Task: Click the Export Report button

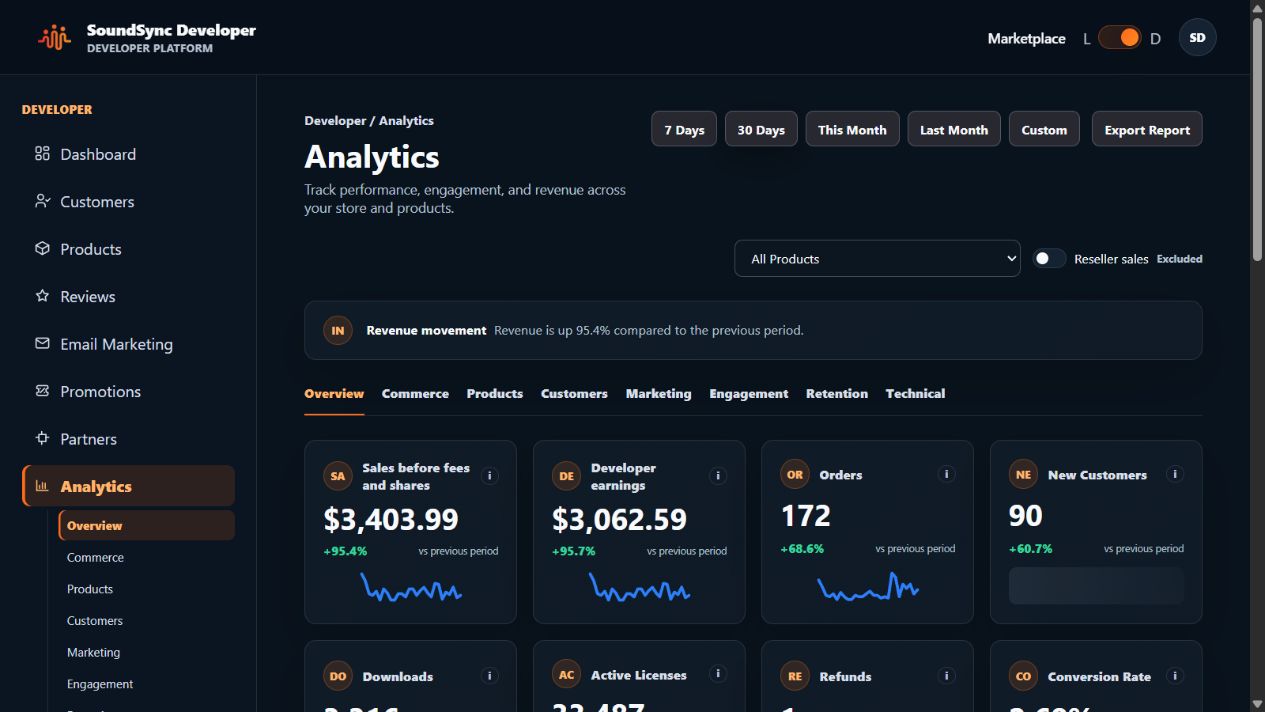Action: tap(1147, 129)
